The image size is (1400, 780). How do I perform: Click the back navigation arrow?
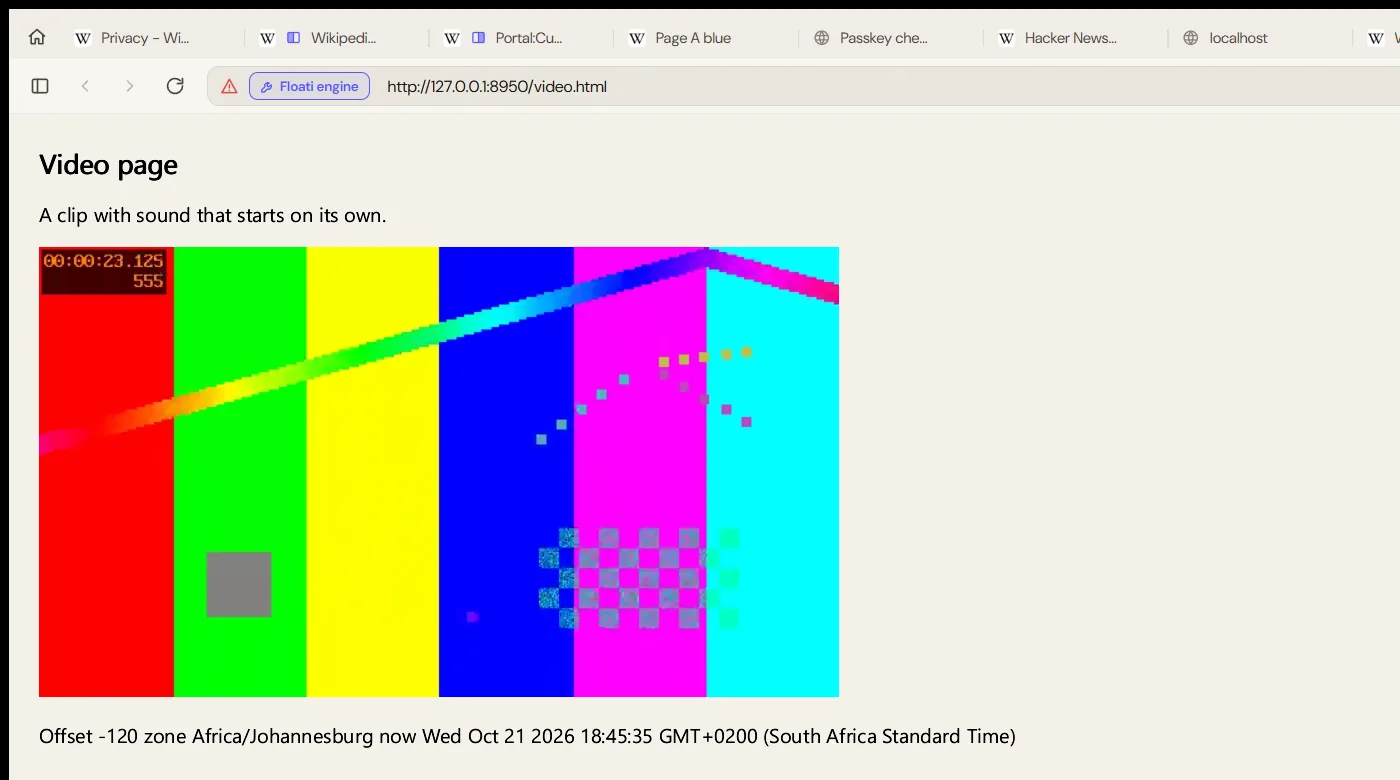tap(85, 86)
